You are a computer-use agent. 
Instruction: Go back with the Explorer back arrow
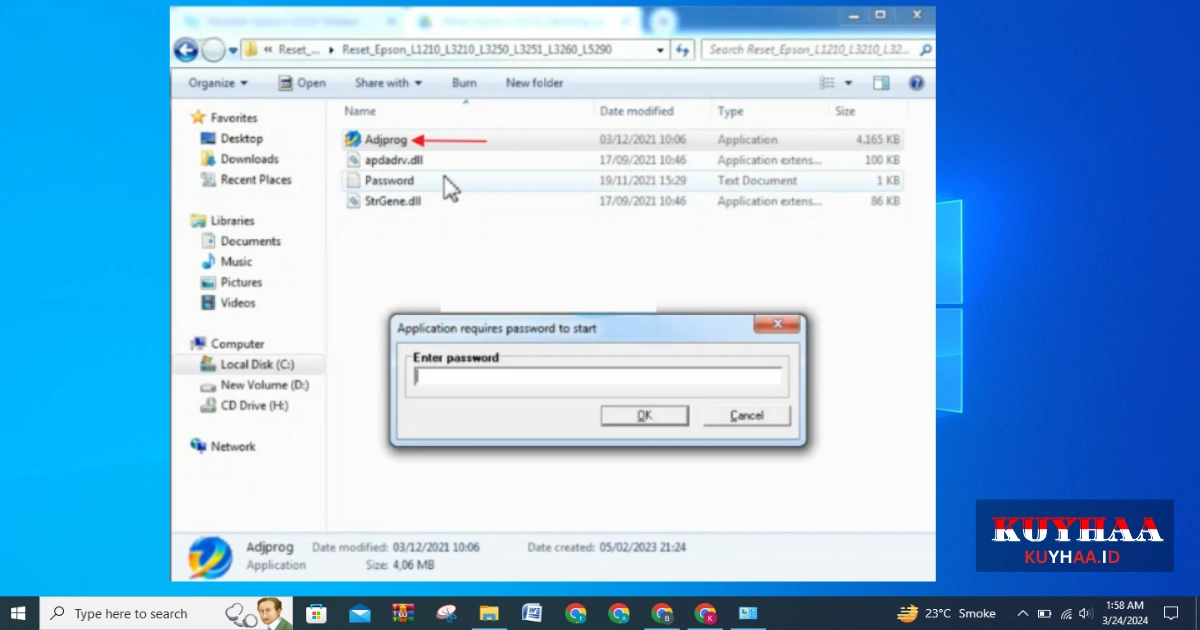coord(186,50)
